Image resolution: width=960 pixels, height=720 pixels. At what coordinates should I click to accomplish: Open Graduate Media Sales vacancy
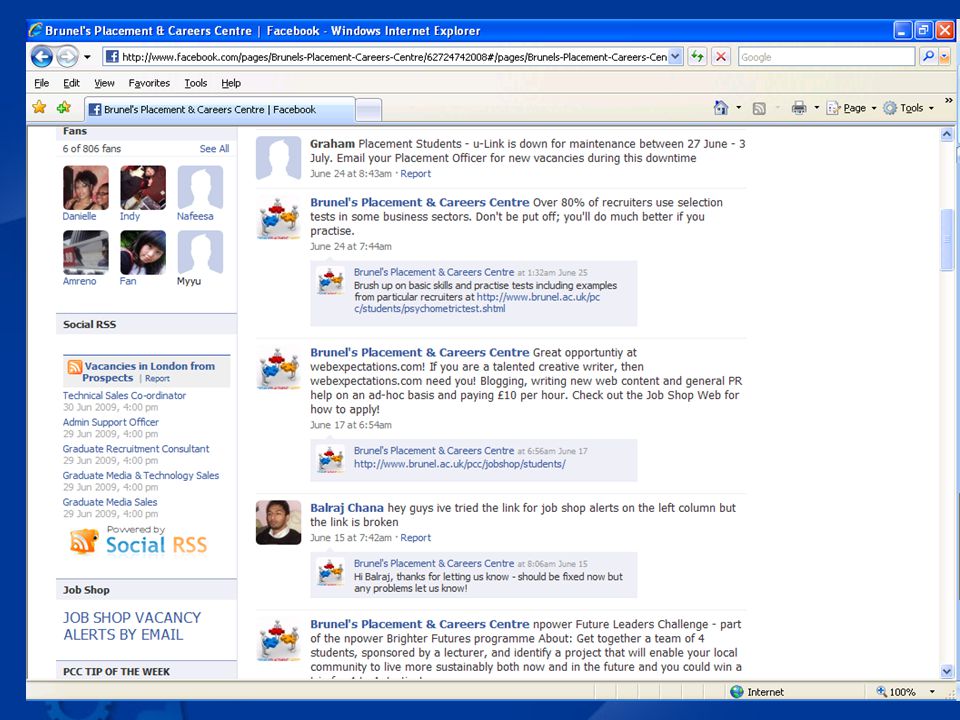110,502
